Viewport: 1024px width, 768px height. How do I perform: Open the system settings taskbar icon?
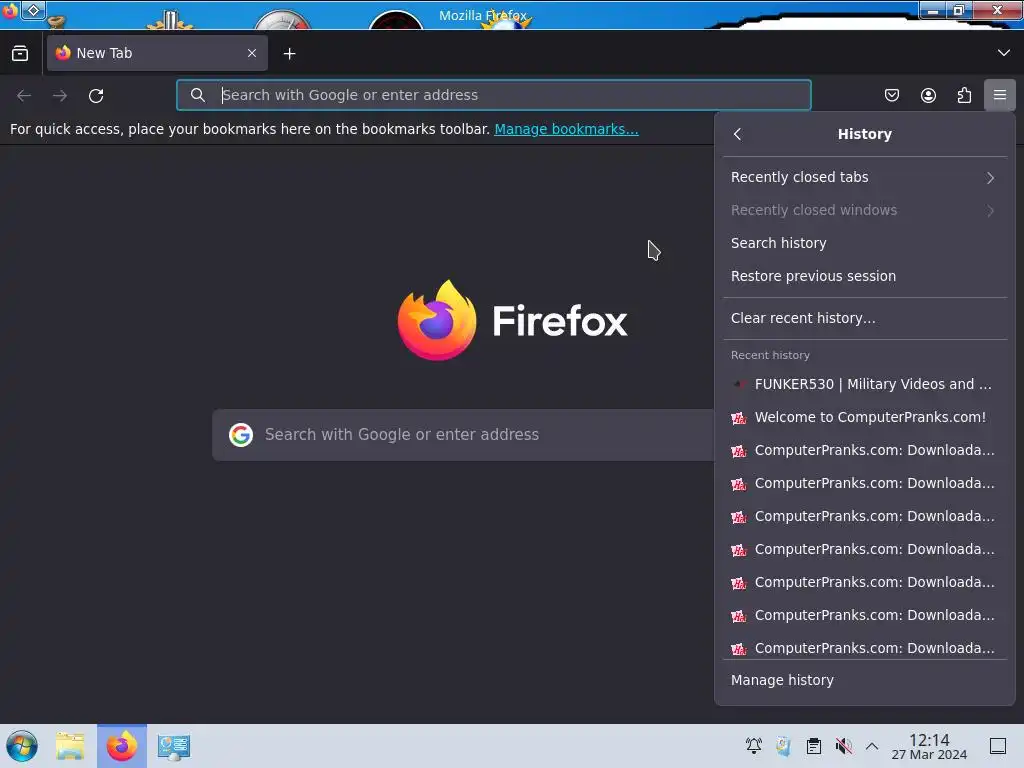pyautogui.click(x=174, y=746)
